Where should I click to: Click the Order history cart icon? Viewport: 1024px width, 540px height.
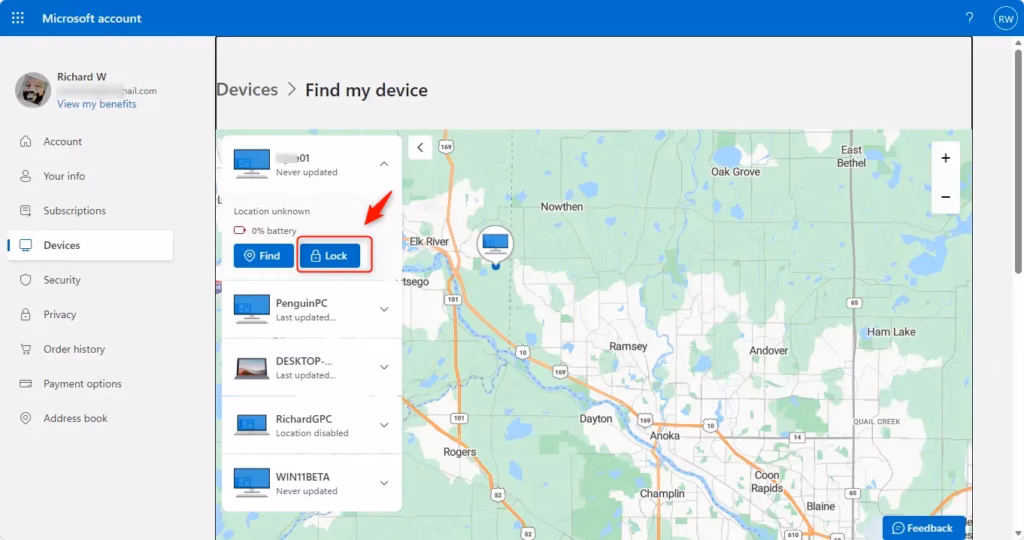pos(25,349)
